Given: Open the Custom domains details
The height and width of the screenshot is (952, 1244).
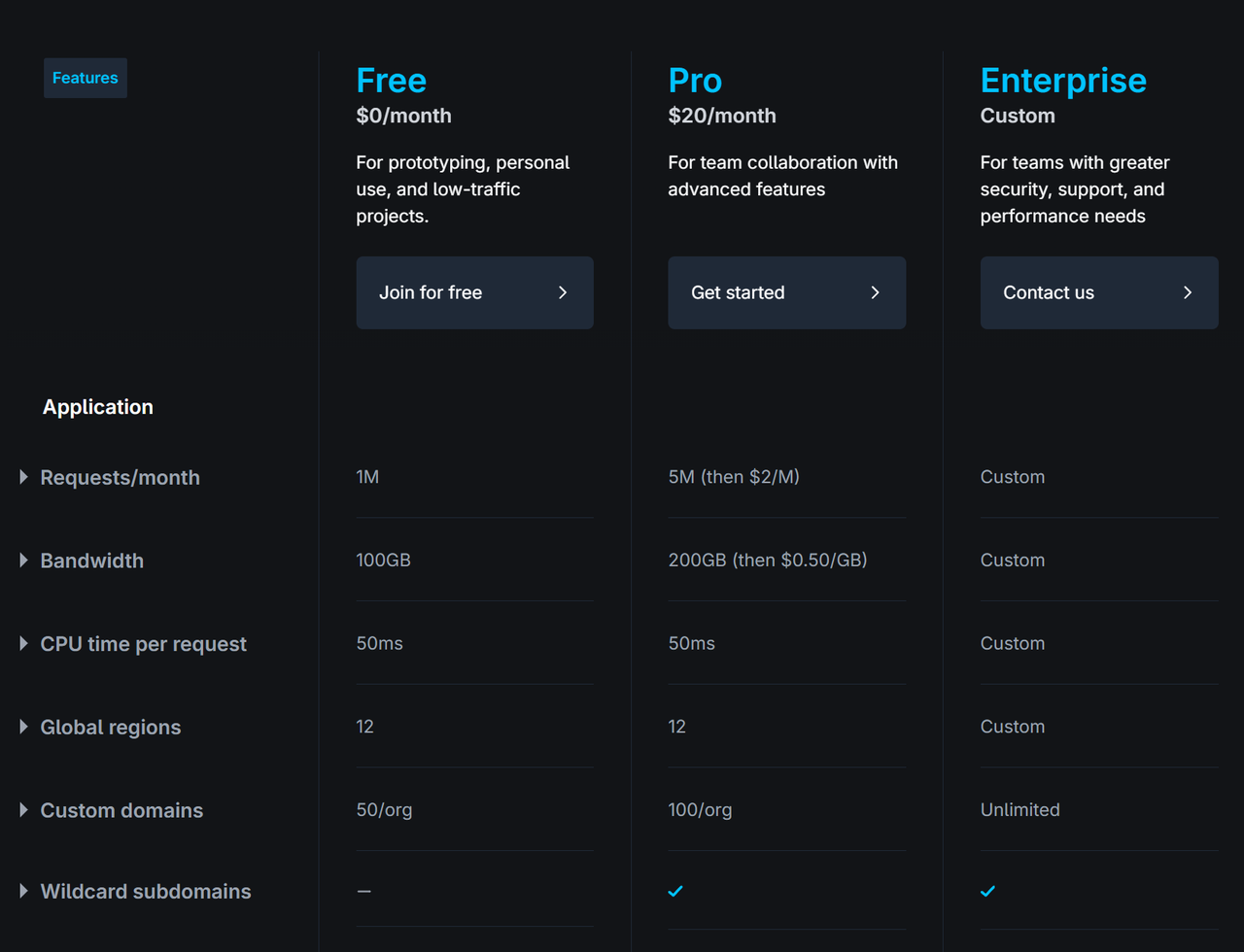Looking at the screenshot, I should [x=24, y=810].
